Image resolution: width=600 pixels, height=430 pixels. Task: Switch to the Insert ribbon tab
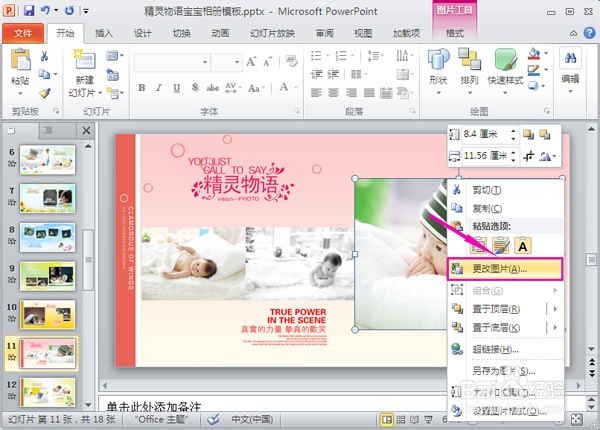click(x=104, y=33)
